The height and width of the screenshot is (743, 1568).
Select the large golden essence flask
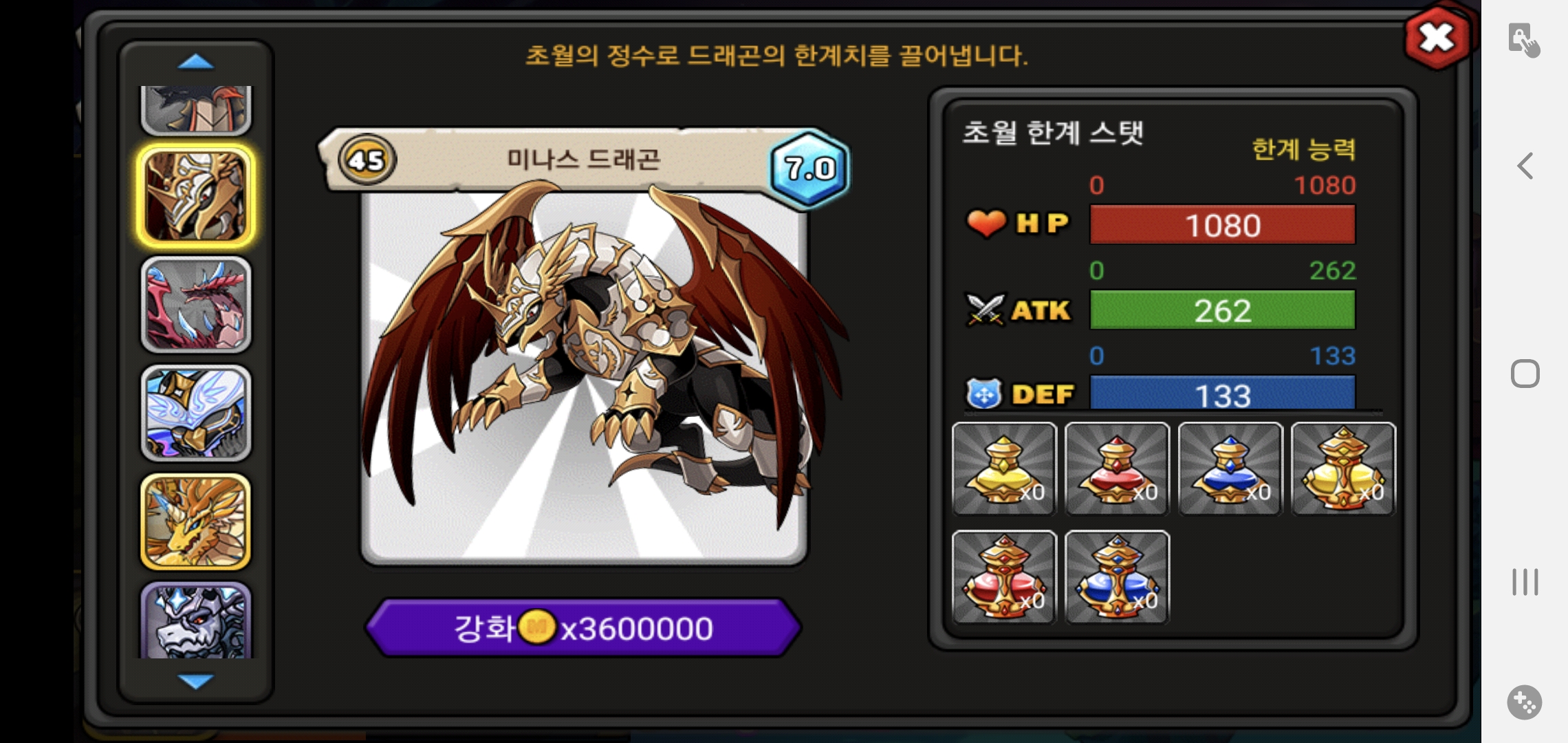(x=1343, y=469)
